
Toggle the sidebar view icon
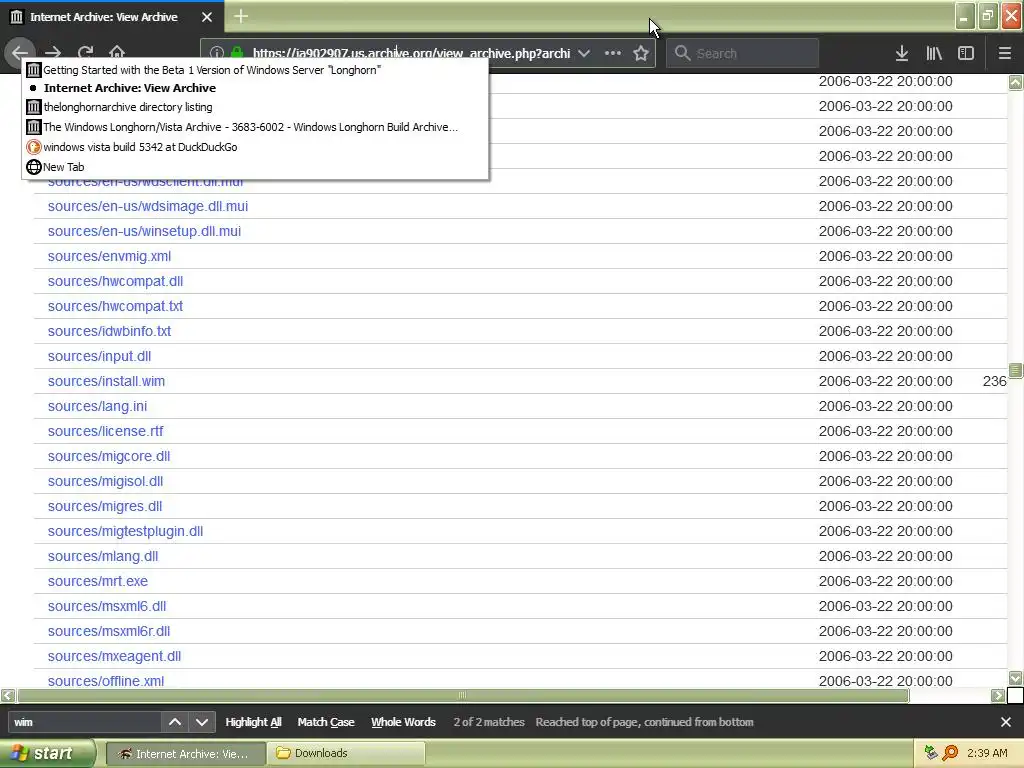click(x=966, y=54)
